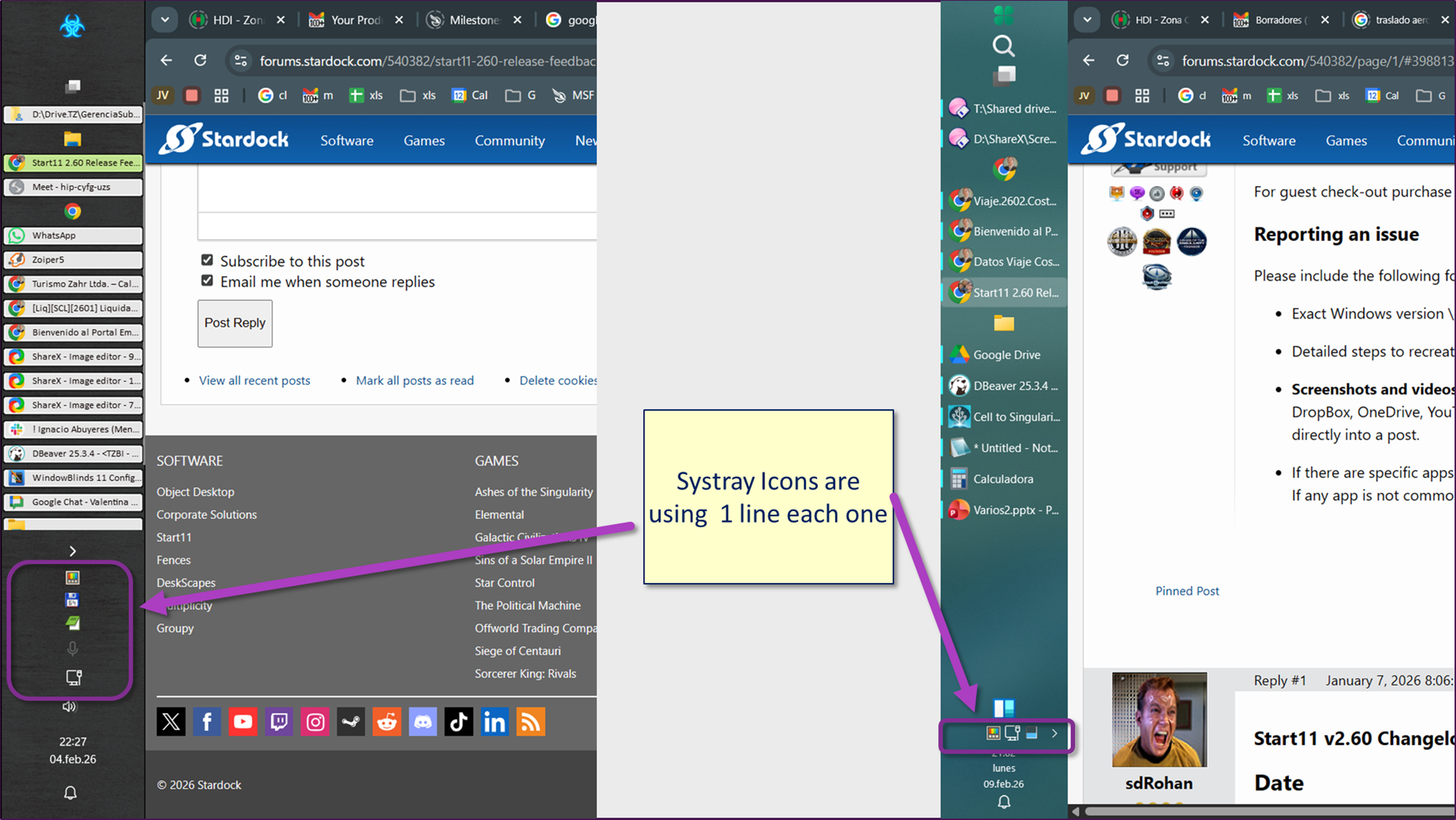This screenshot has height=820, width=1456.
Task: Open tab search dropdown in left browser
Action: pyautogui.click(x=165, y=20)
